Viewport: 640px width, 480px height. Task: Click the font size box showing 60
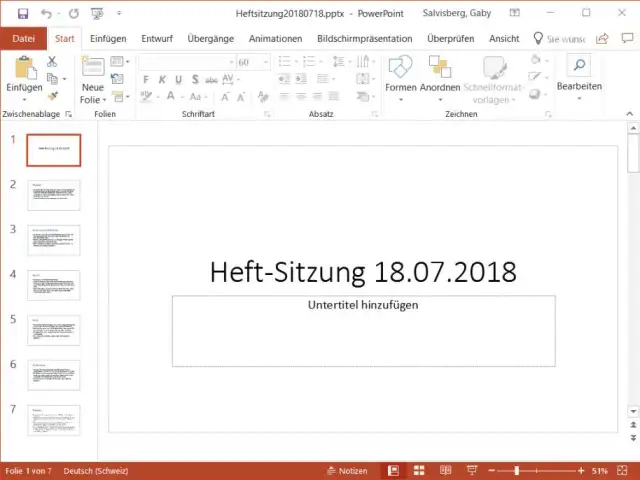pyautogui.click(x=253, y=62)
